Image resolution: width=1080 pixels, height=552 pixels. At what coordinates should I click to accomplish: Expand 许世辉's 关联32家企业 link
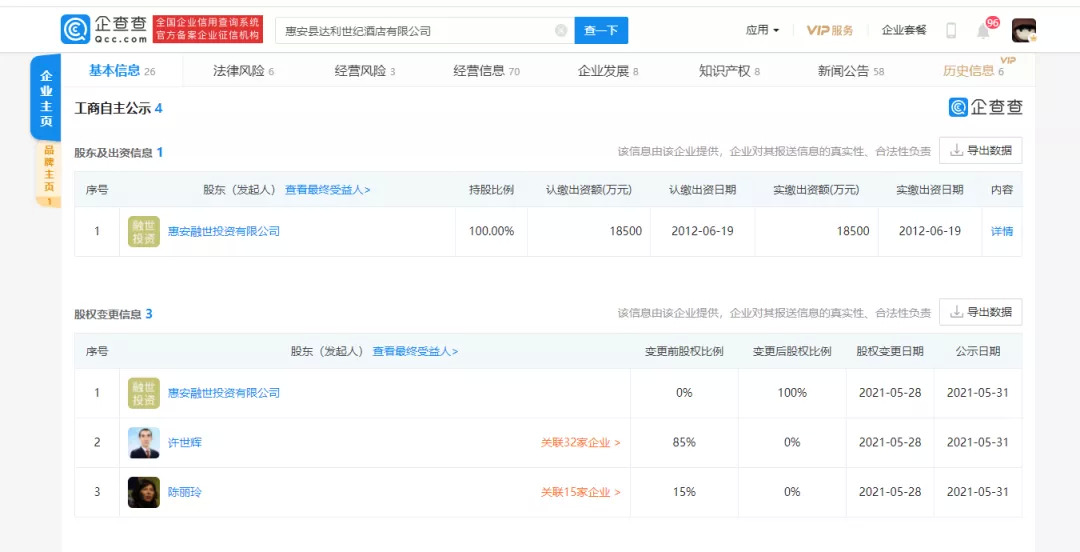pos(580,442)
